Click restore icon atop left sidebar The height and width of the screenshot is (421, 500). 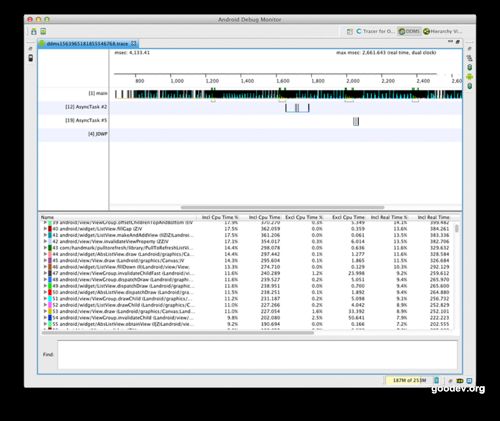pos(30,49)
